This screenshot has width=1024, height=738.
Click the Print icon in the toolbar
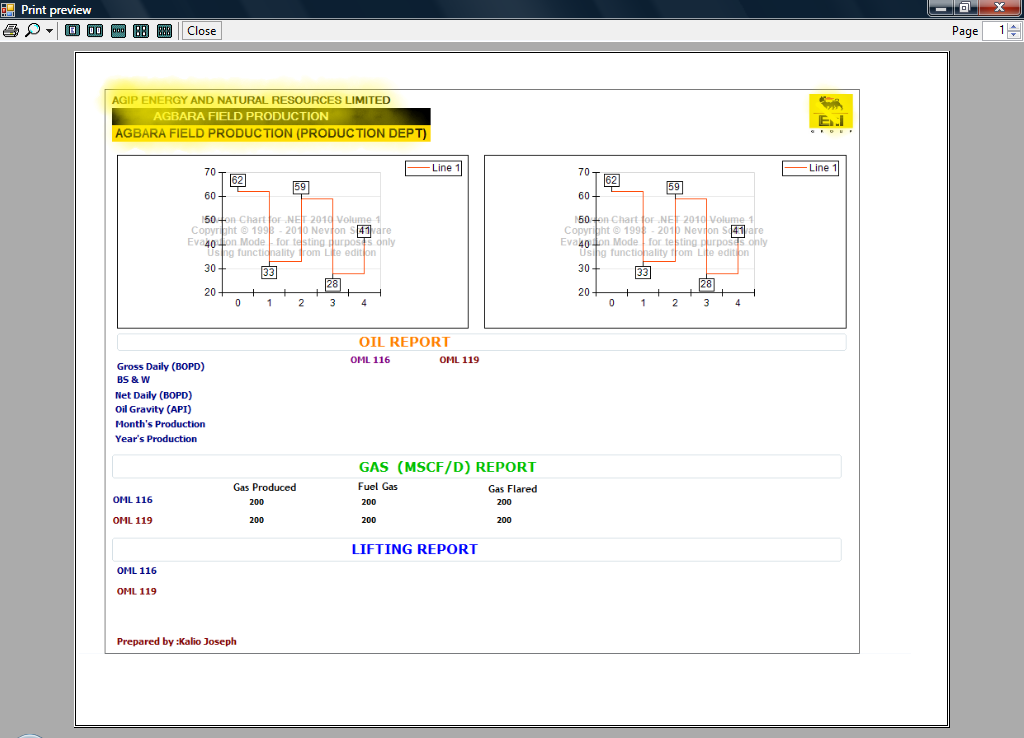coord(11,31)
